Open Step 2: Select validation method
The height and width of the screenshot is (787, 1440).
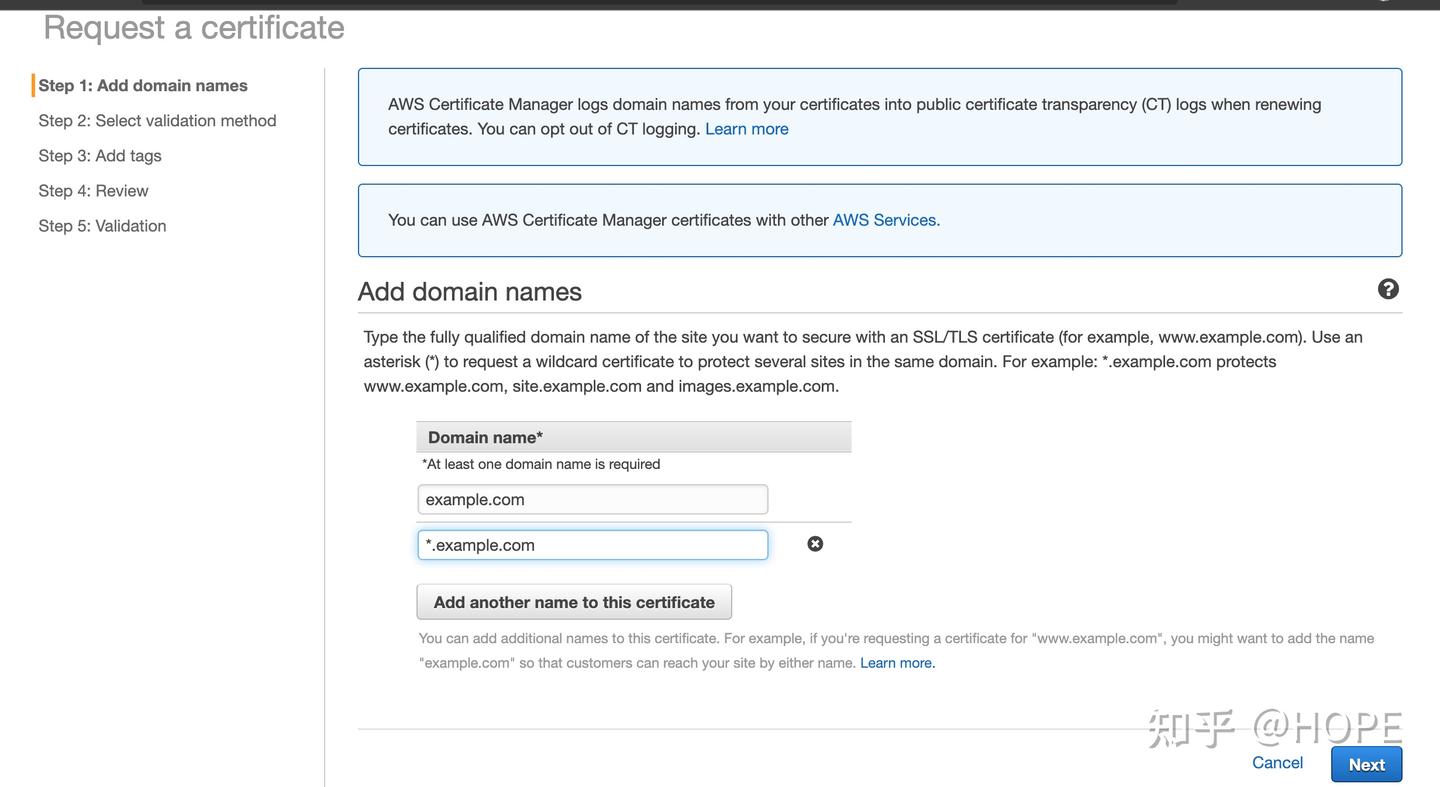(x=157, y=121)
